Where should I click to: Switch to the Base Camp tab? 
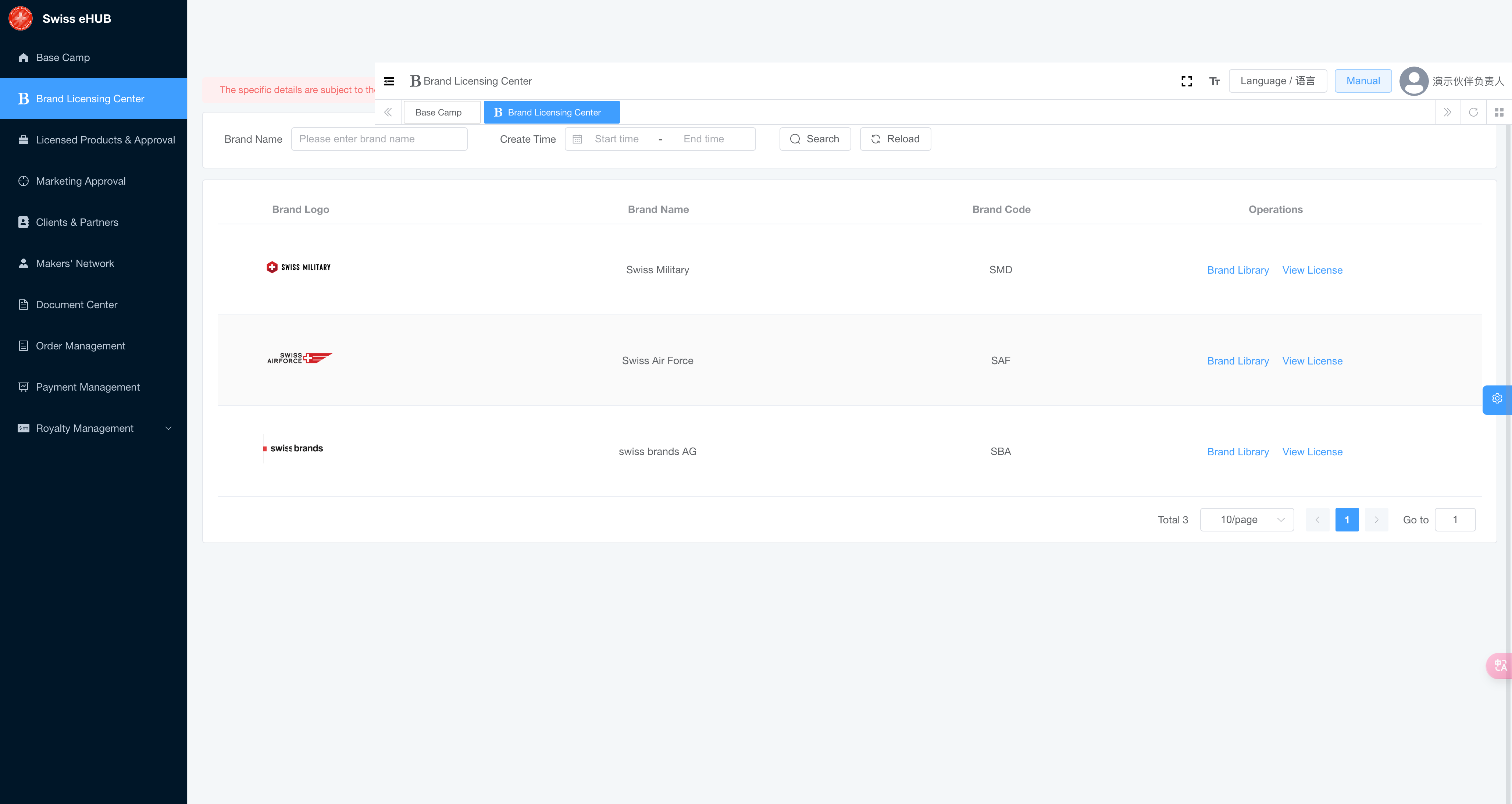(438, 112)
